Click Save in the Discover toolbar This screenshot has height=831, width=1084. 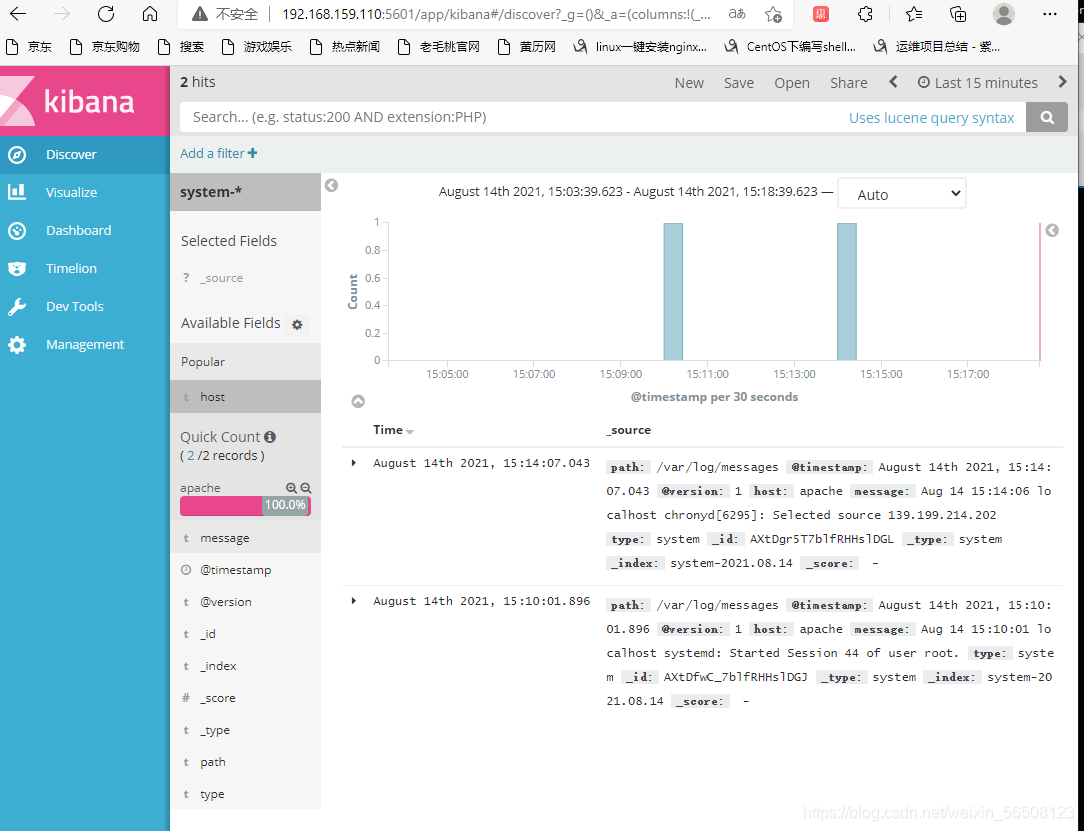click(x=738, y=83)
